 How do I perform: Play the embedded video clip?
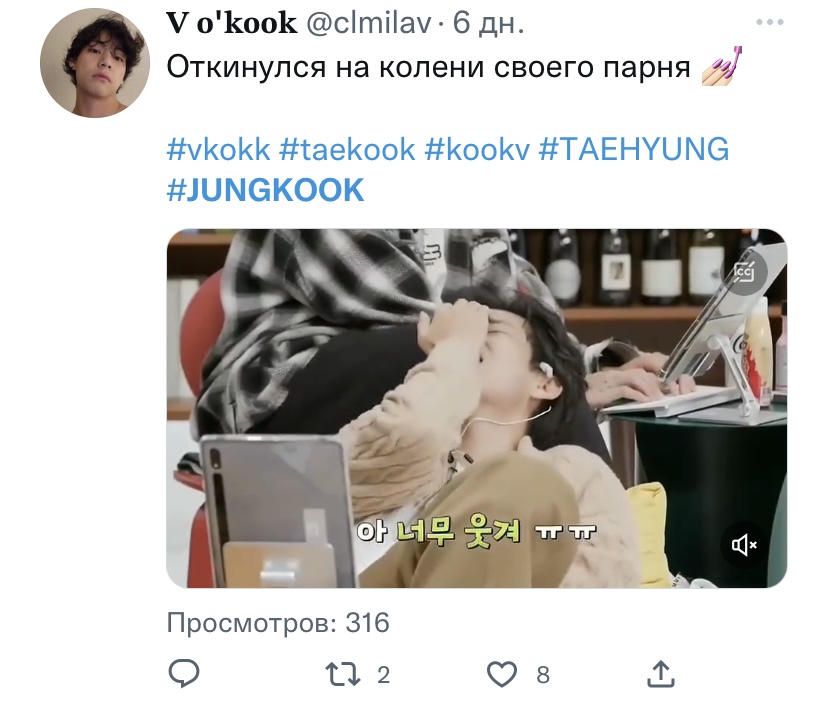pos(477,408)
